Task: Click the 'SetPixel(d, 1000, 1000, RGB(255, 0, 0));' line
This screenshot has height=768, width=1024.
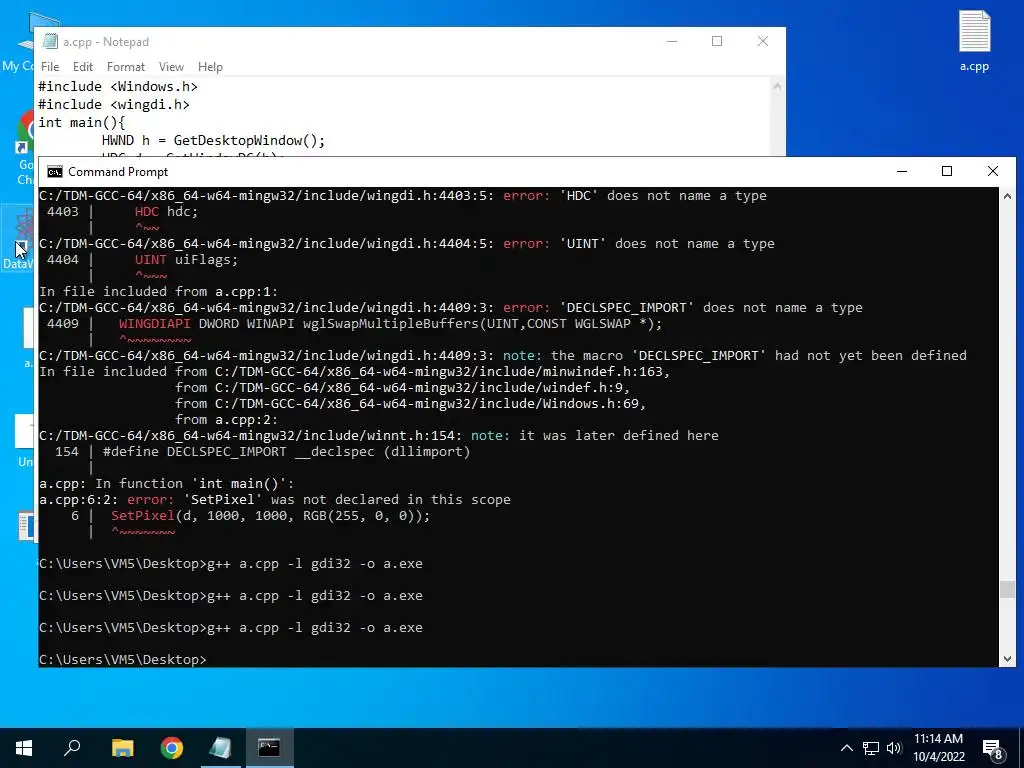Action: [270, 516]
